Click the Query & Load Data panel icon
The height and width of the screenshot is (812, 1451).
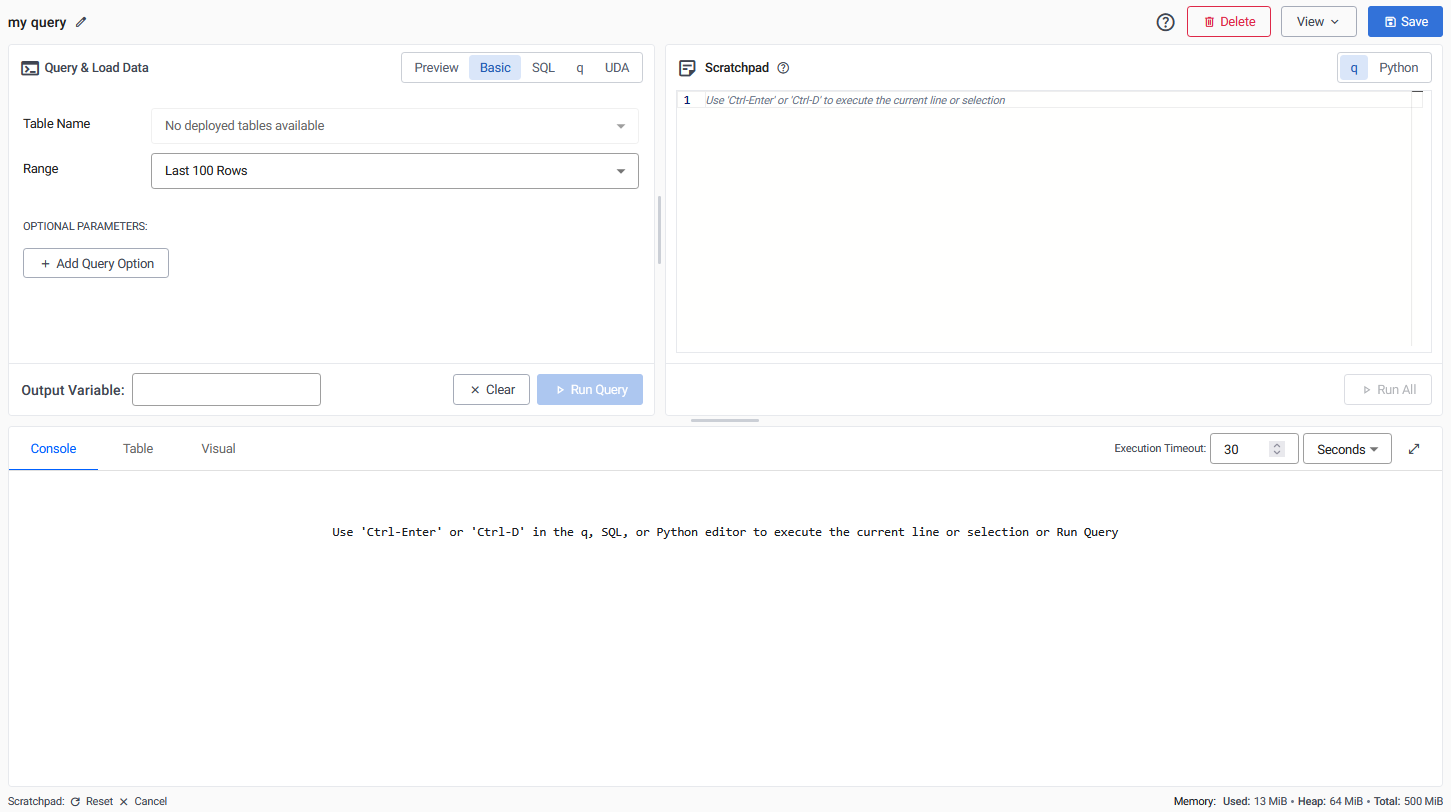tap(28, 67)
